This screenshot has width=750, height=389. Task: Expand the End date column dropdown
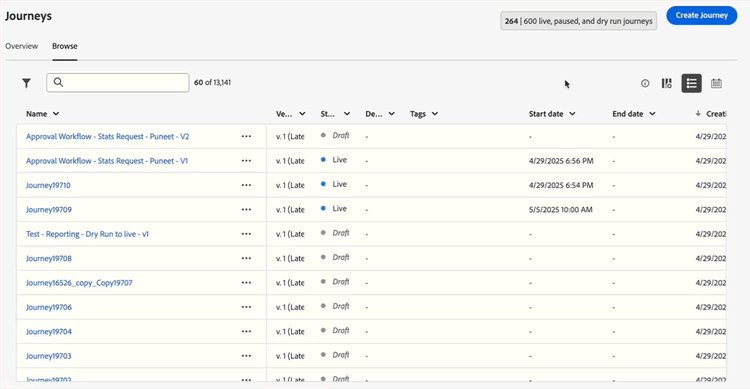pyautogui.click(x=652, y=114)
